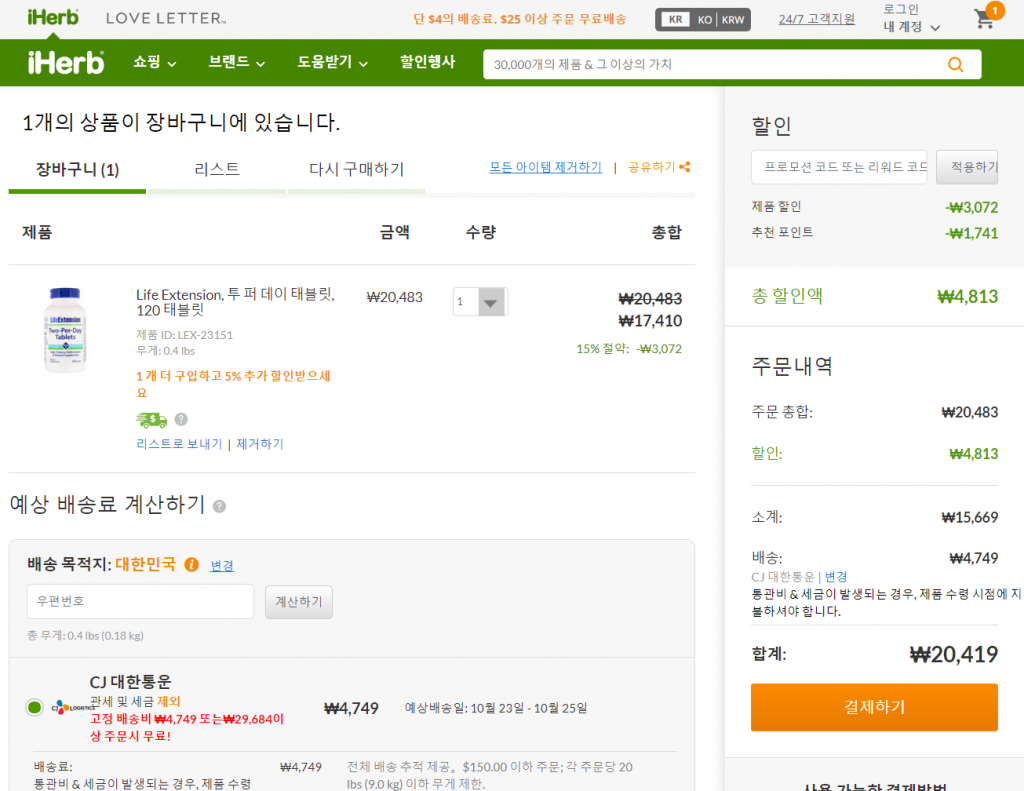Select the CJ 대한통운 shipping radio button
Screen dimensions: 1024x791
click(x=35, y=707)
